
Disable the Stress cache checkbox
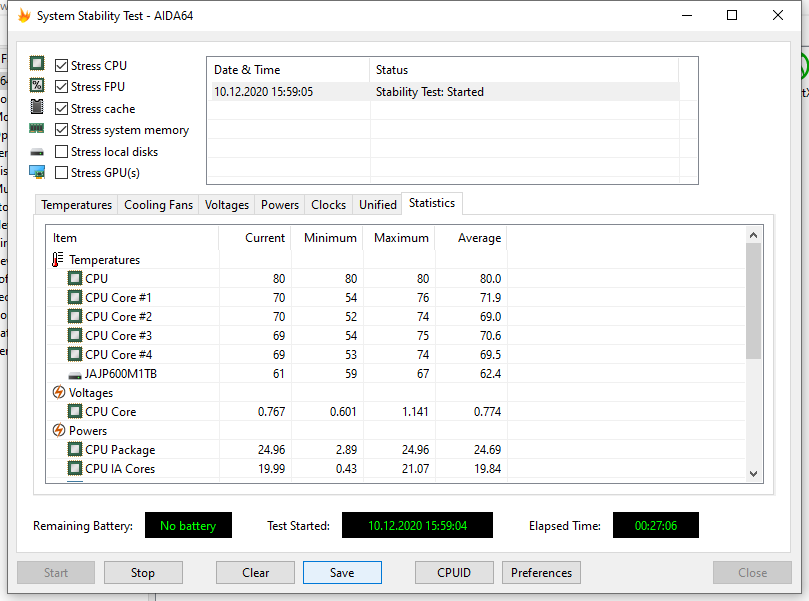61,108
